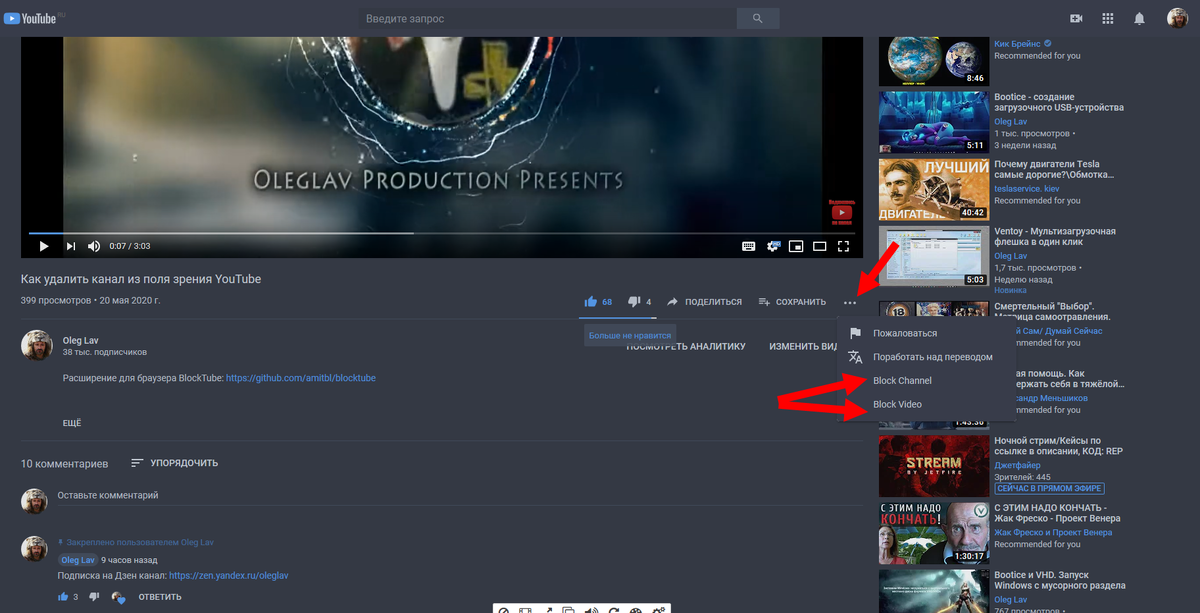
Task: Toggle subtitles button in the player
Action: coord(748,246)
